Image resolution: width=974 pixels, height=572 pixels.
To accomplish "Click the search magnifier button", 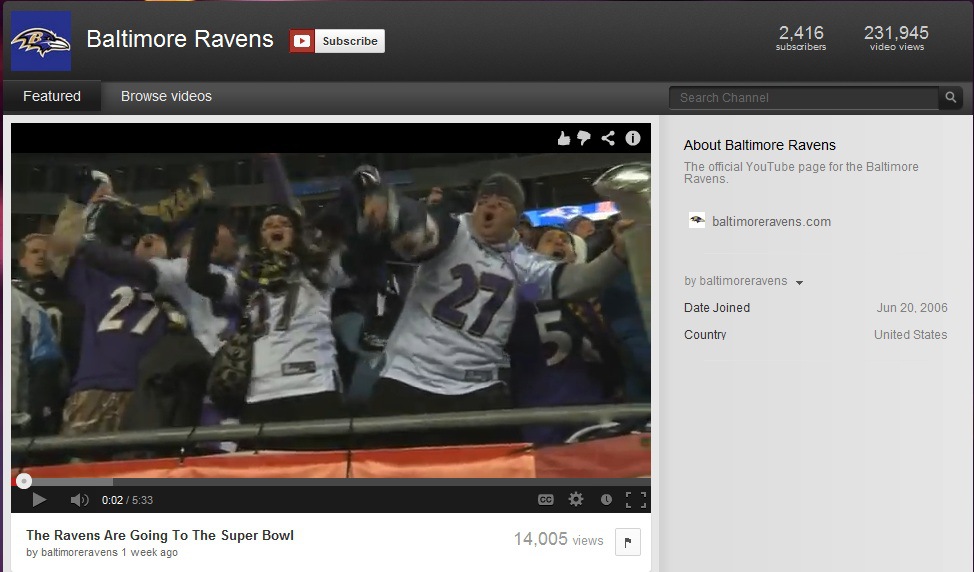I will 950,98.
